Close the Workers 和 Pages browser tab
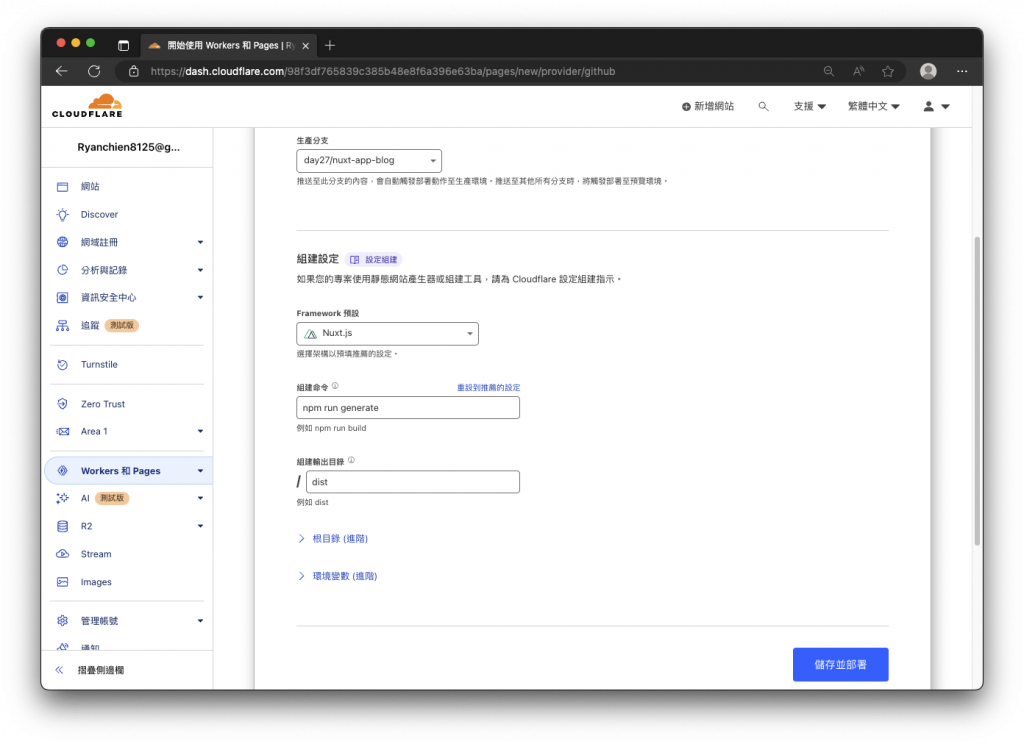 coord(305,46)
